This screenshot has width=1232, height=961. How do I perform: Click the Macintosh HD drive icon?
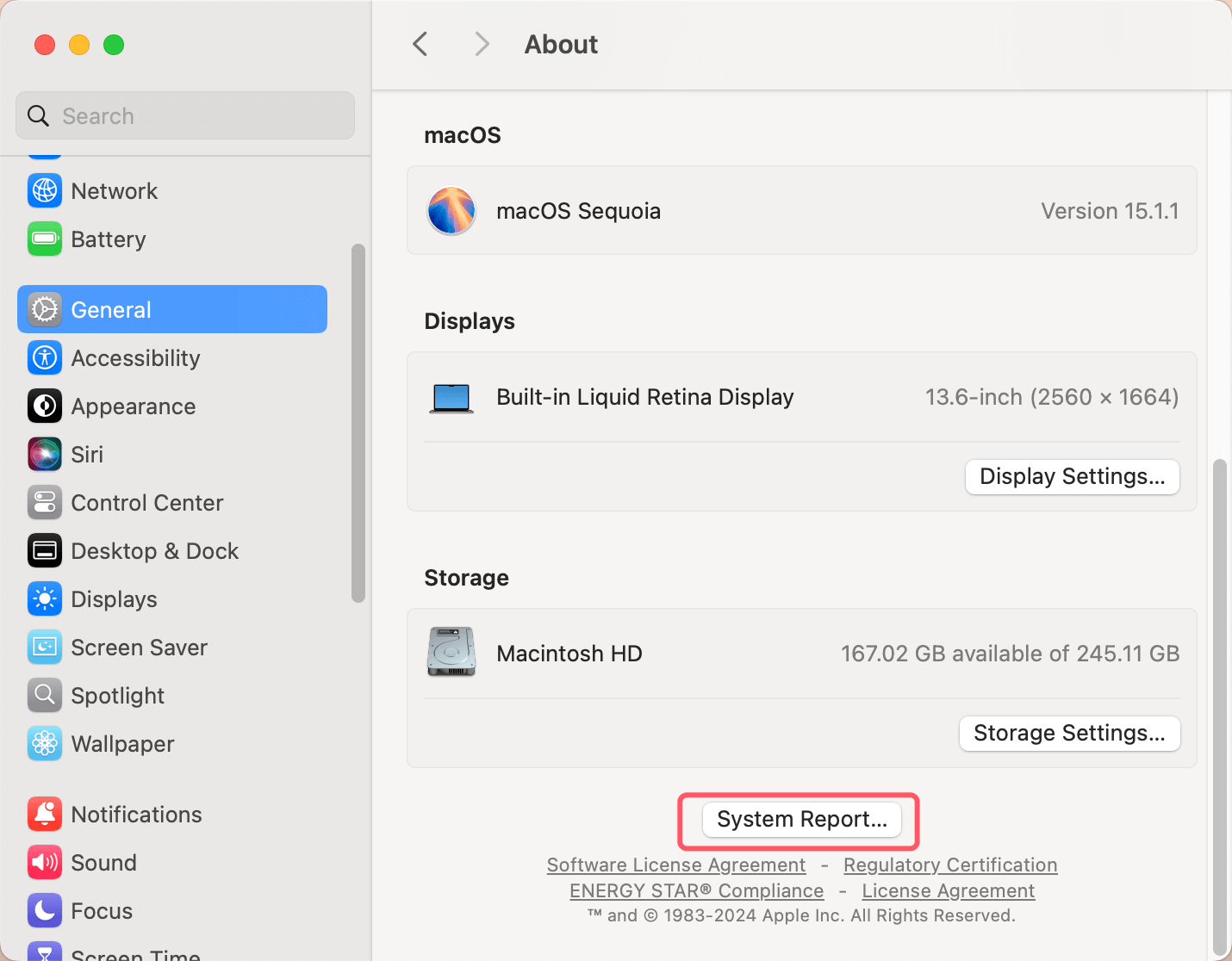coord(451,652)
